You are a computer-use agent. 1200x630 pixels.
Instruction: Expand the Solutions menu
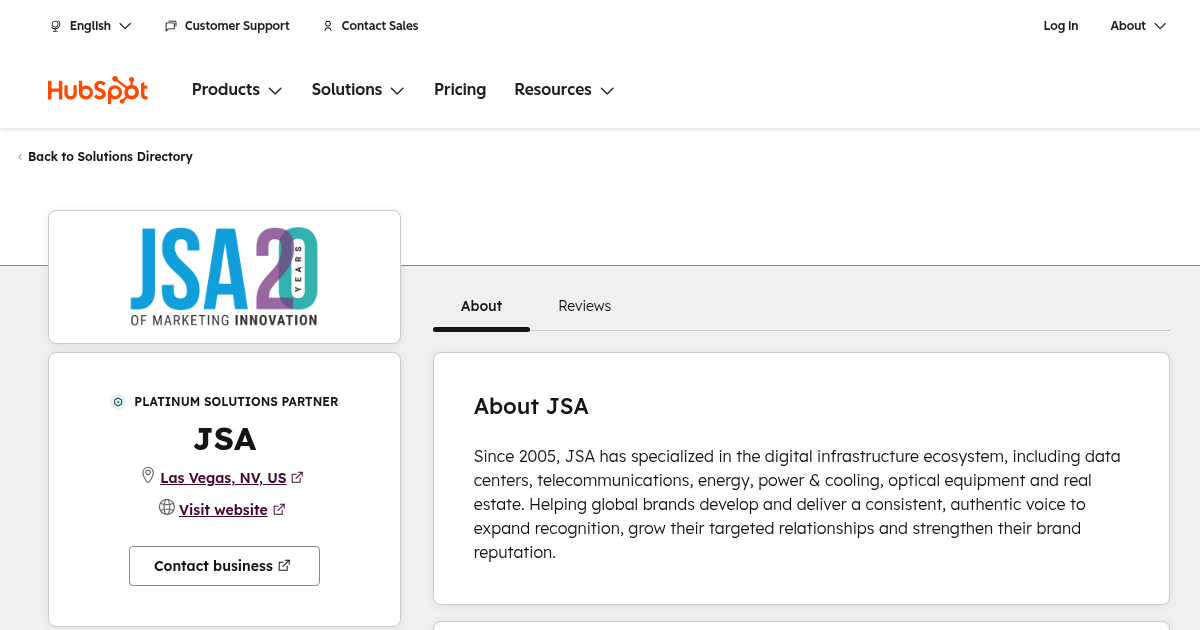point(358,90)
